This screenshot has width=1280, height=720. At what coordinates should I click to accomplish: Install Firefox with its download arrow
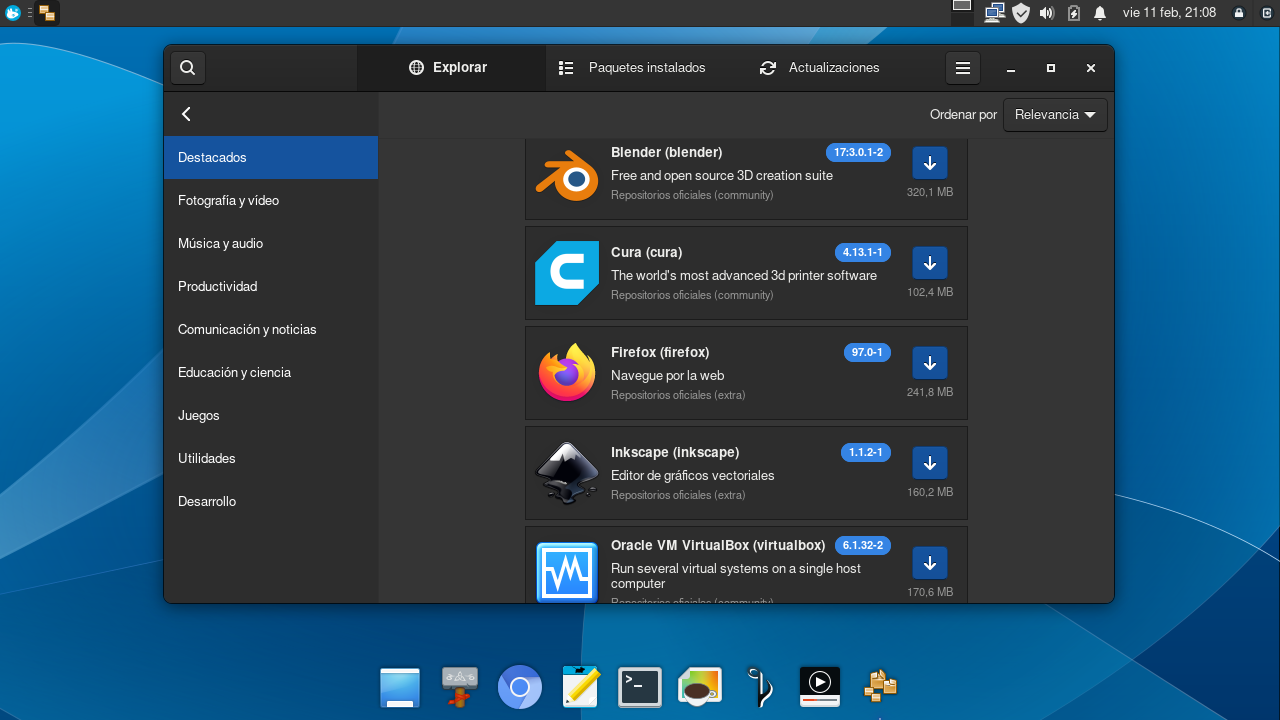coord(930,363)
